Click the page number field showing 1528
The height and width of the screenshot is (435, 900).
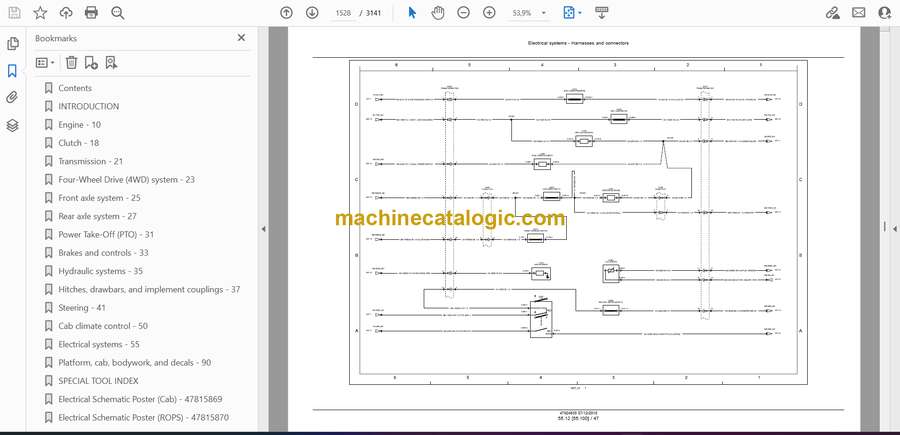tap(343, 13)
